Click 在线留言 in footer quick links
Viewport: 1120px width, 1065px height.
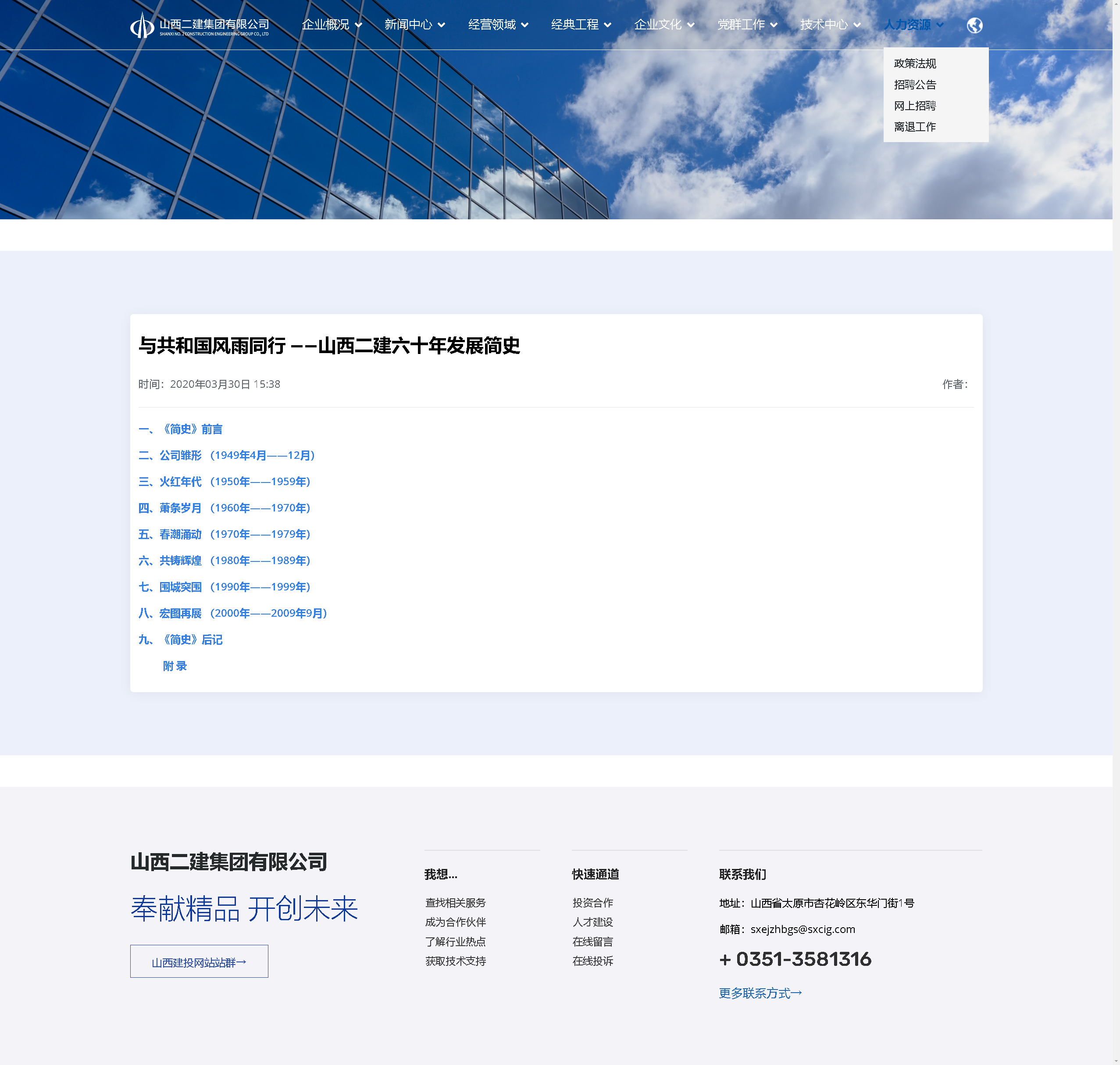(592, 942)
